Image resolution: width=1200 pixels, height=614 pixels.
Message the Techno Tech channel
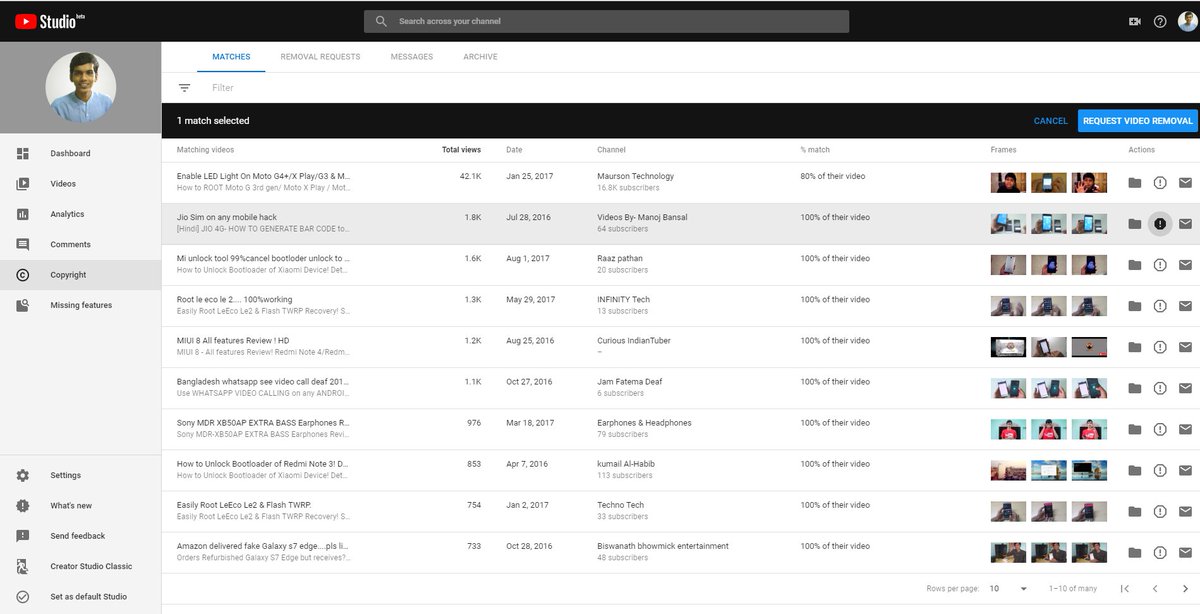click(1185, 511)
